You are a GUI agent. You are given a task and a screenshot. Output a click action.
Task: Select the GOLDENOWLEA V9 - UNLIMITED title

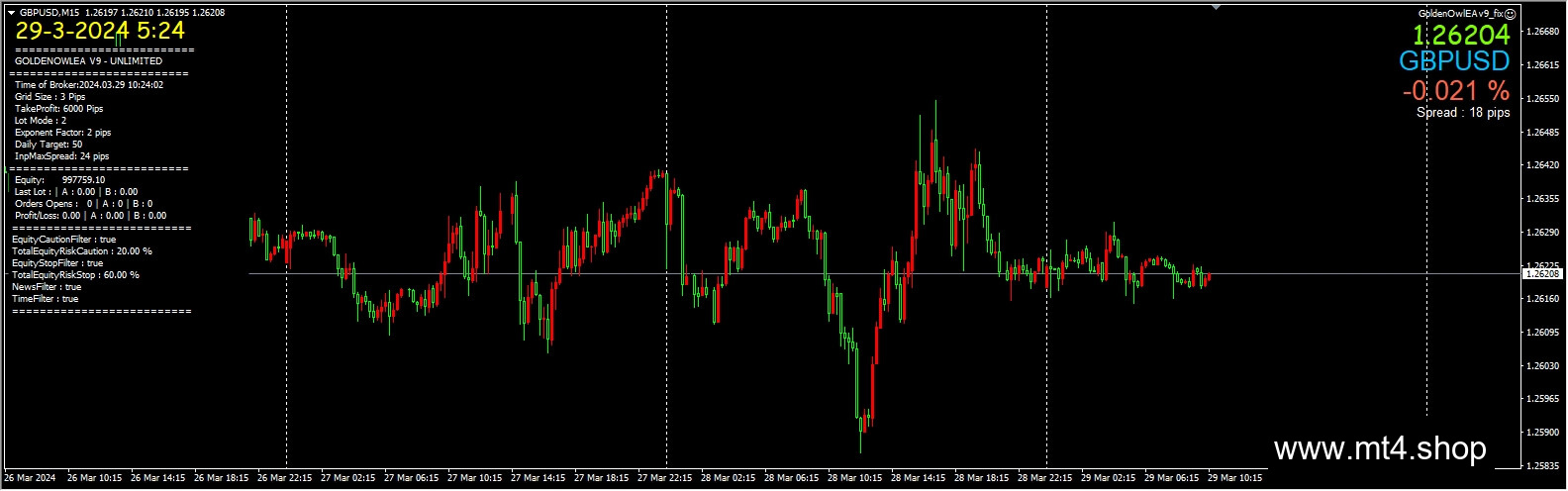[x=89, y=61]
